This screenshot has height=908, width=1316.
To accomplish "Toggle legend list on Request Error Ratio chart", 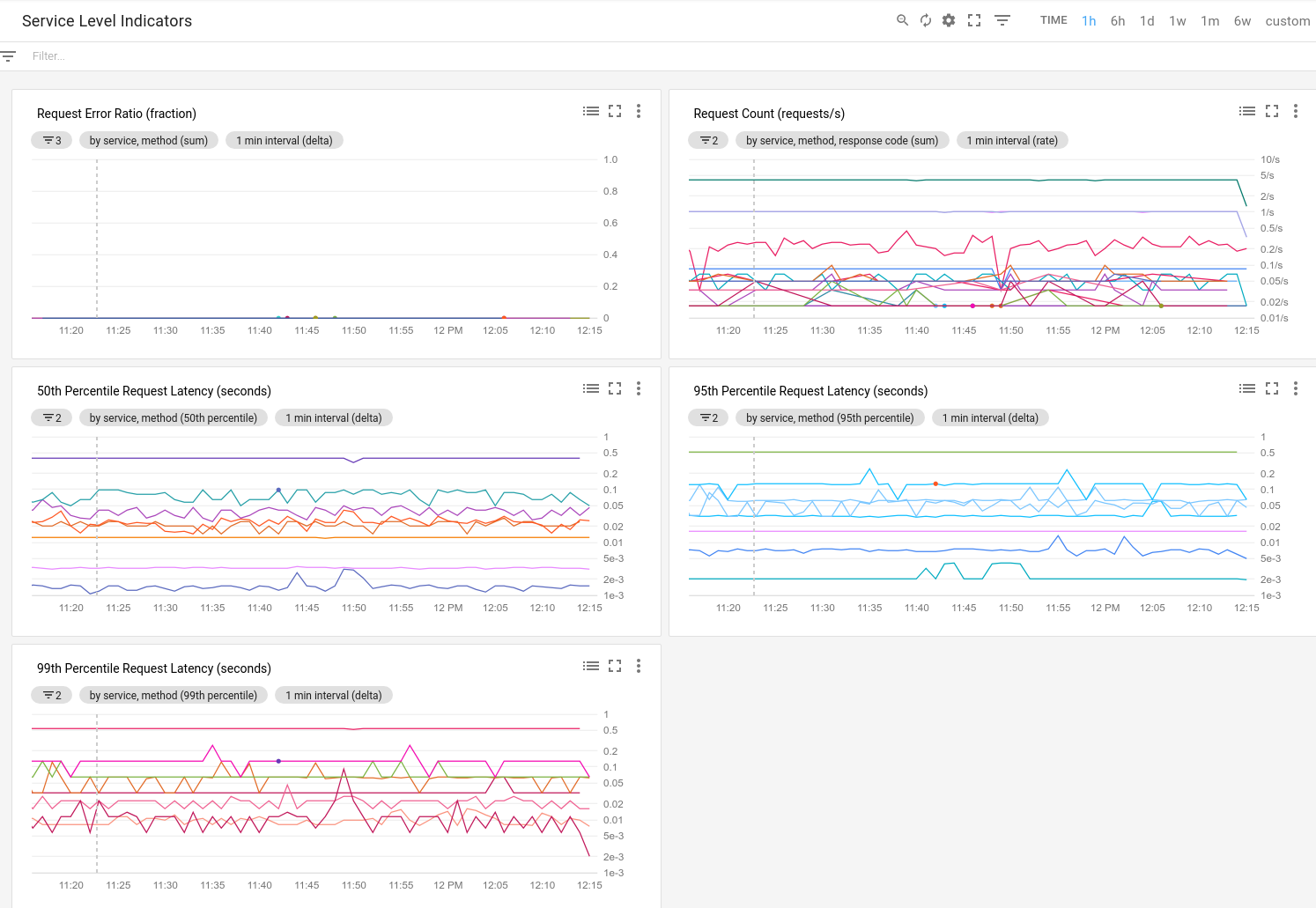I will pos(591,111).
